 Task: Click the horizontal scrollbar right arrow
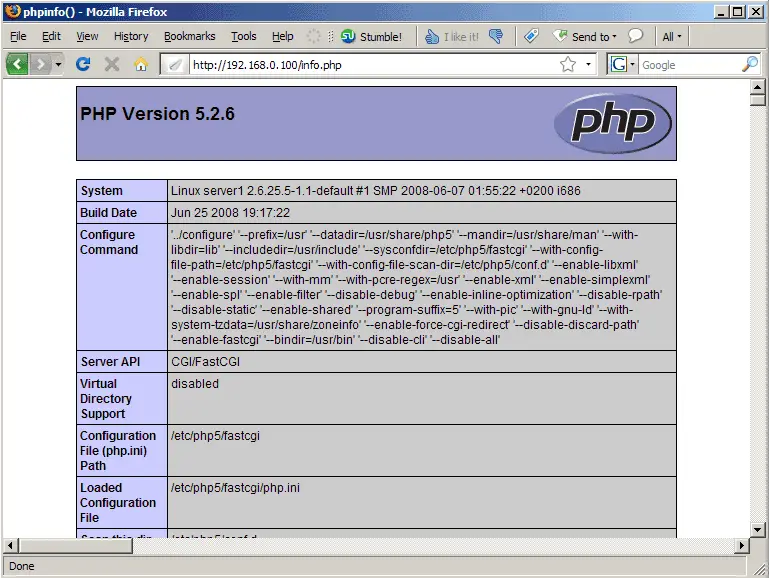coord(742,545)
